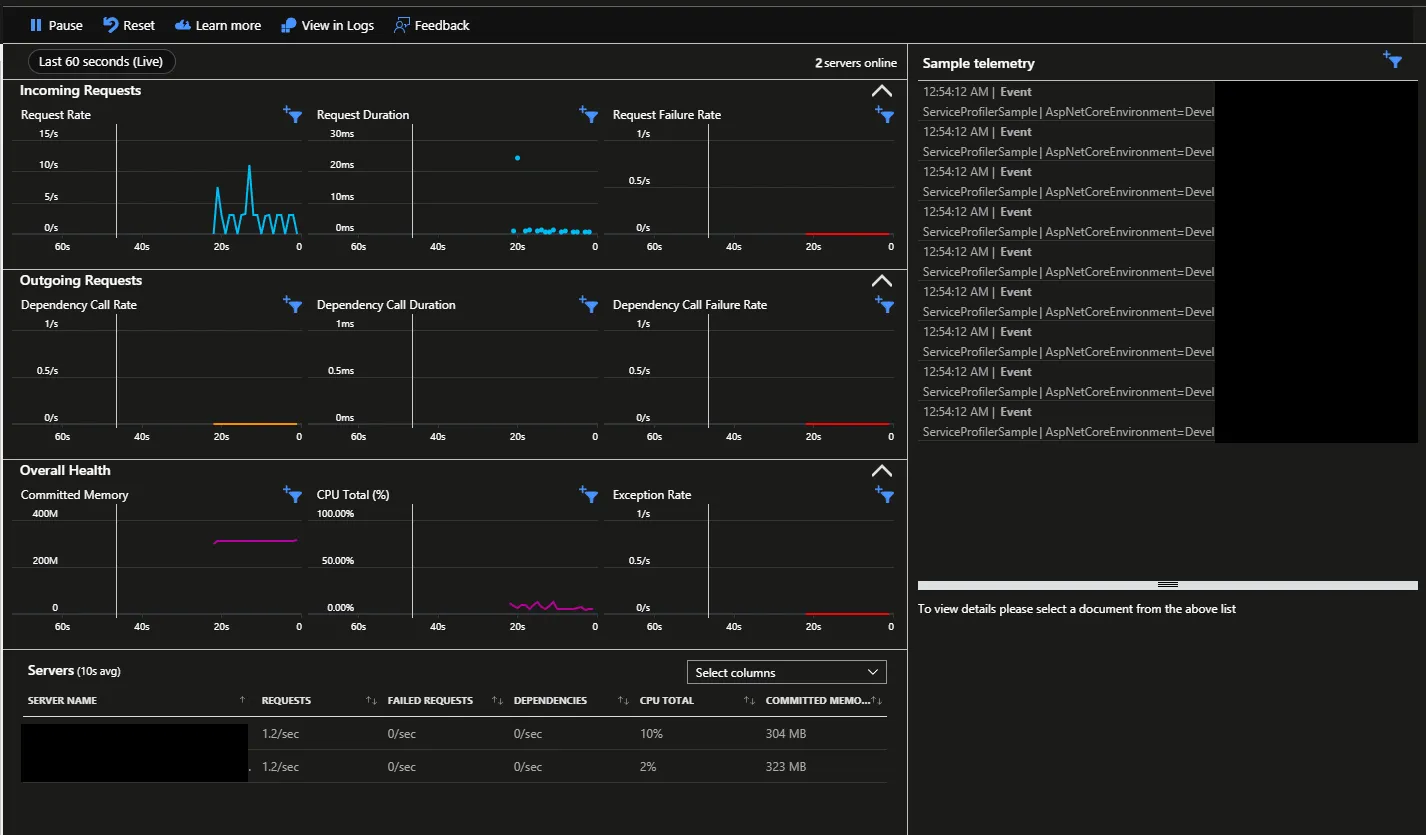Add filter for Request Rate chart
This screenshot has height=835, width=1426.
[293, 115]
